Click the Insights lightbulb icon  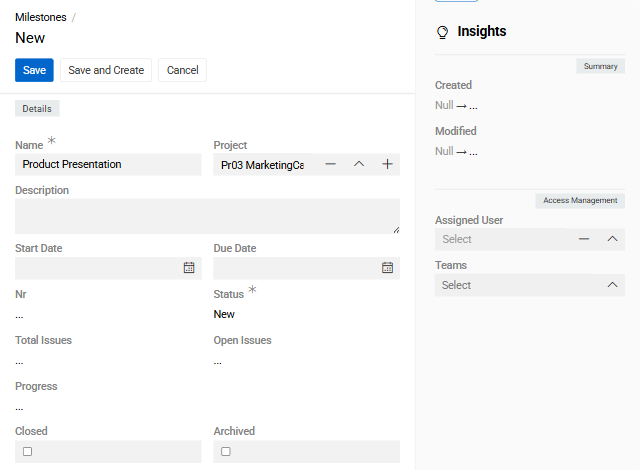(x=442, y=32)
